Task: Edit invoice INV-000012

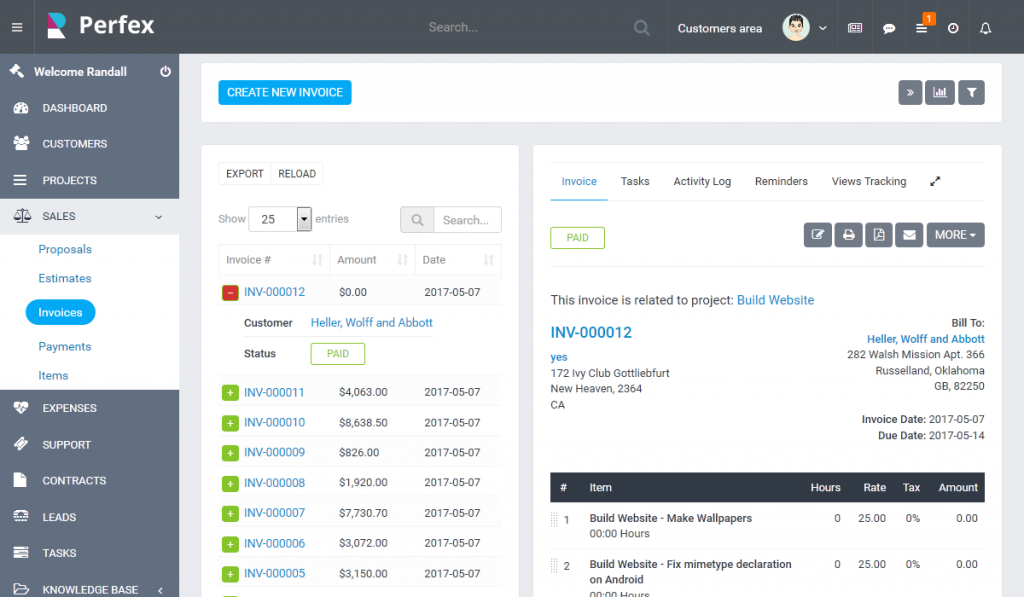Action: (x=817, y=235)
